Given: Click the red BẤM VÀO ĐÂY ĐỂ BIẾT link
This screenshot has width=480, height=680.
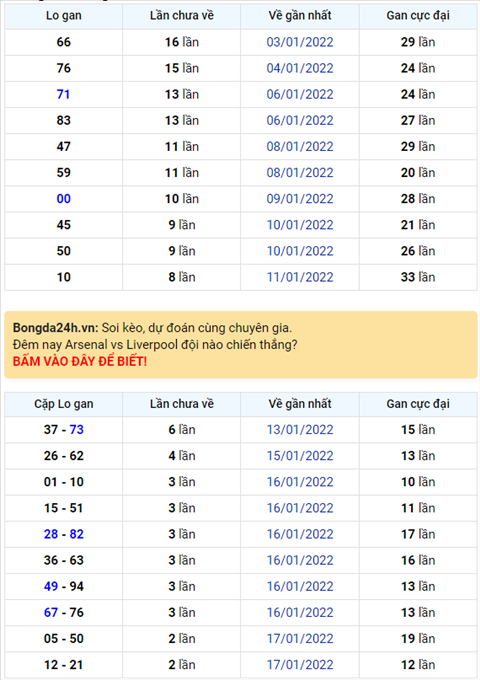Looking at the screenshot, I should pos(80,361).
